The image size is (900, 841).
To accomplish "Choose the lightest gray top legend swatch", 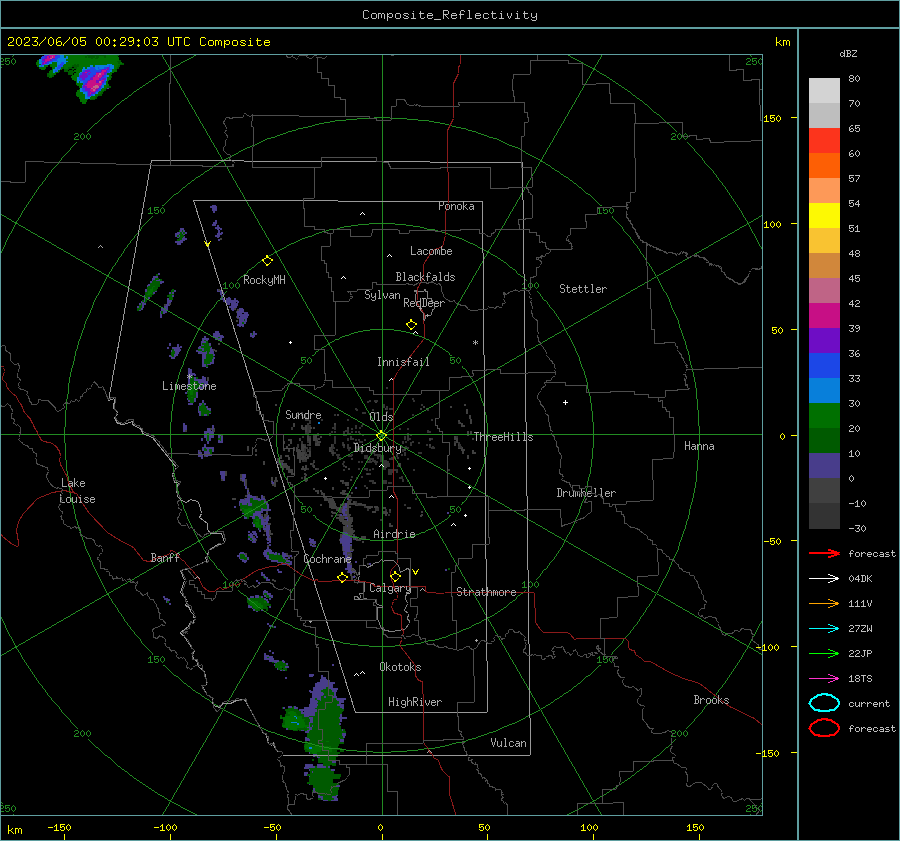I will (824, 91).
